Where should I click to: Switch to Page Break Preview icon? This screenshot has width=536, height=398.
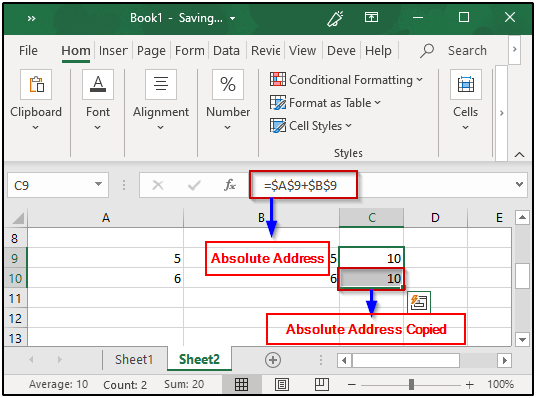pyautogui.click(x=322, y=385)
